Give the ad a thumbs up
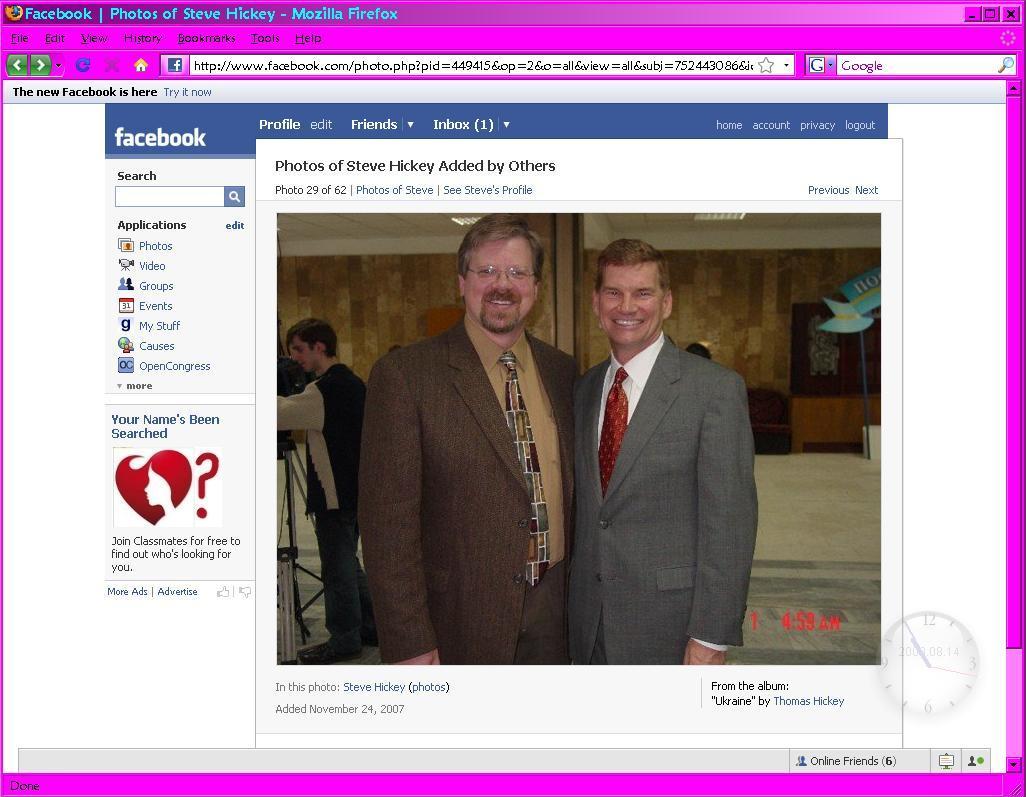1026x797 pixels. pyautogui.click(x=223, y=592)
